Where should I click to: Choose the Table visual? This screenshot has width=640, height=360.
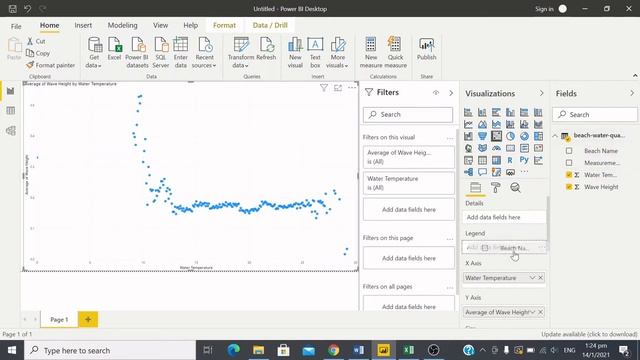tap(482, 160)
